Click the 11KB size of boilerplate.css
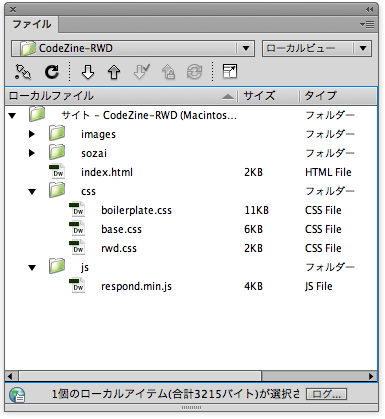This screenshot has height=419, width=385. [x=256, y=210]
